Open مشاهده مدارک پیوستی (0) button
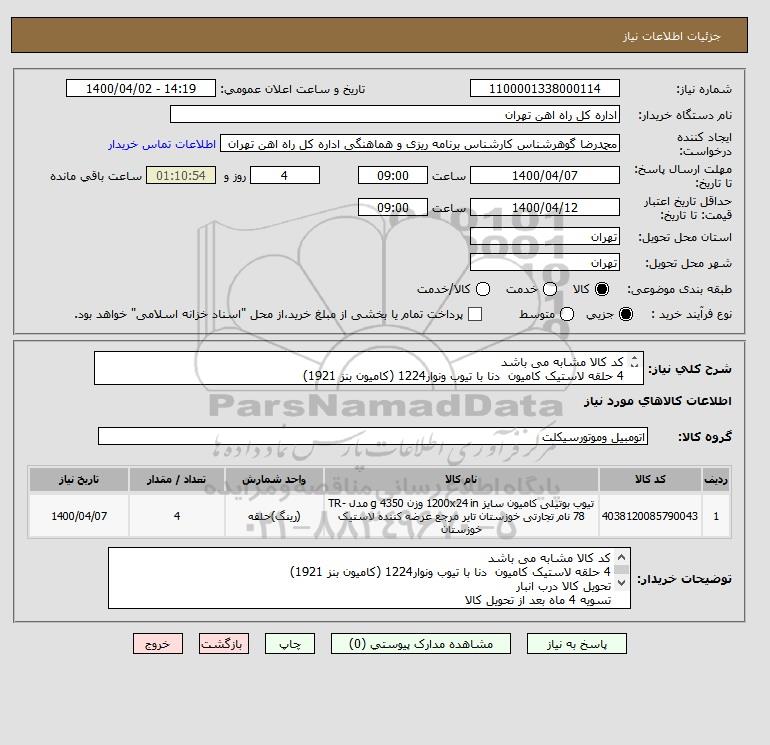This screenshot has height=745, width=770. pos(421,643)
